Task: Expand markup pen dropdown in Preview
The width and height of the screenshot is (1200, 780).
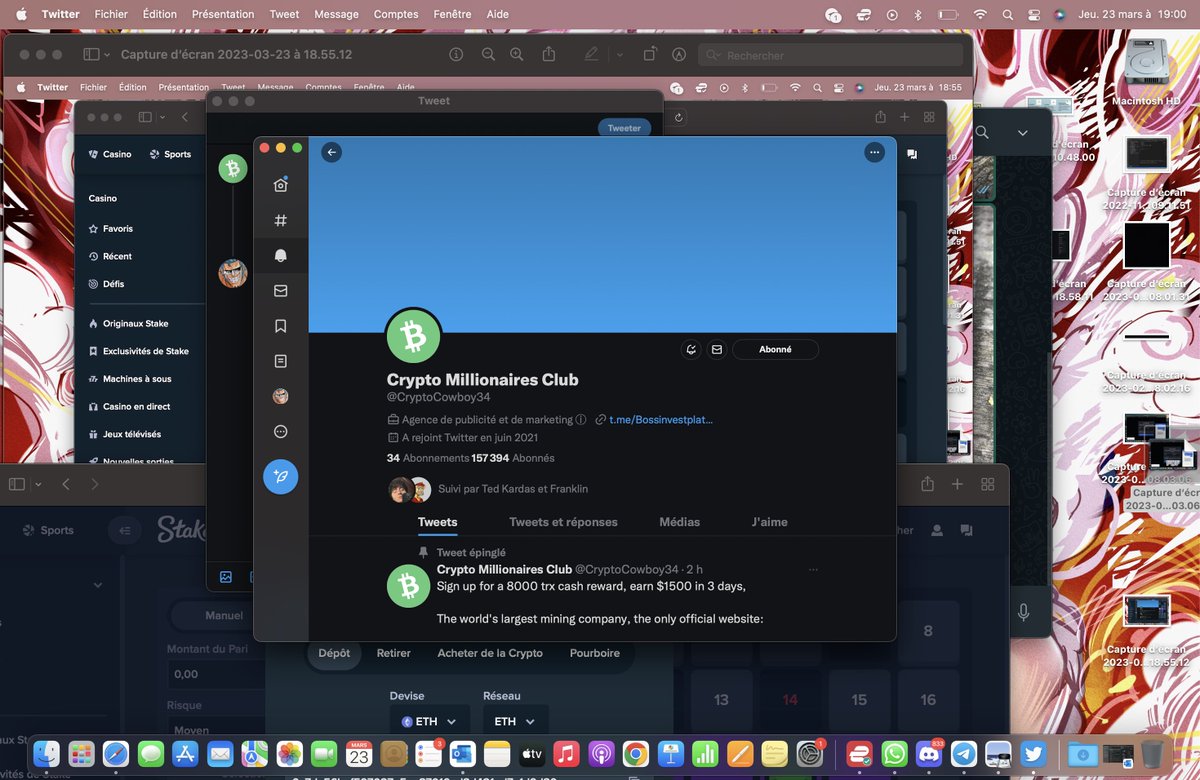Action: coord(619,55)
